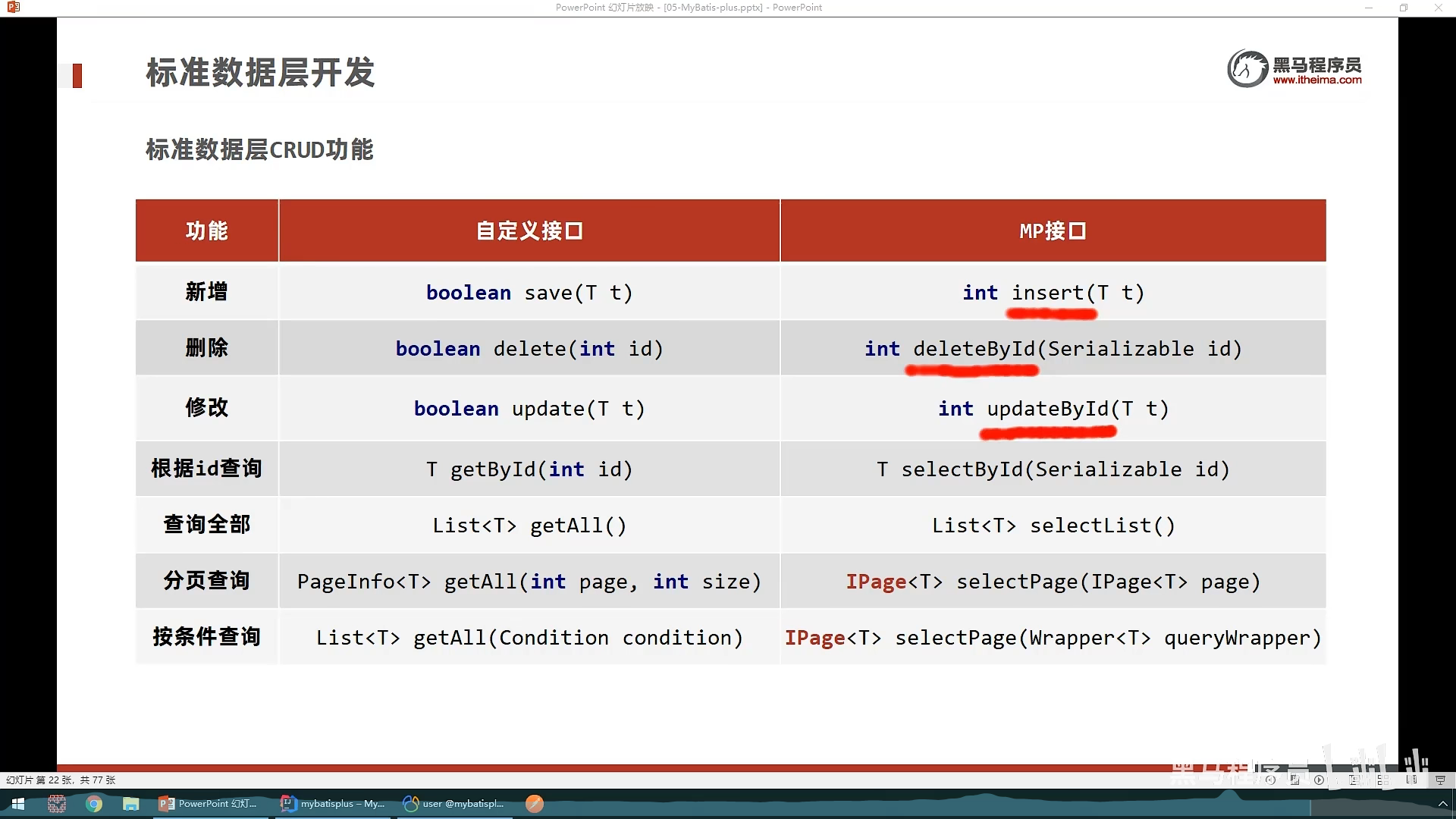Open Google Chrome from taskbar

pos(94,804)
